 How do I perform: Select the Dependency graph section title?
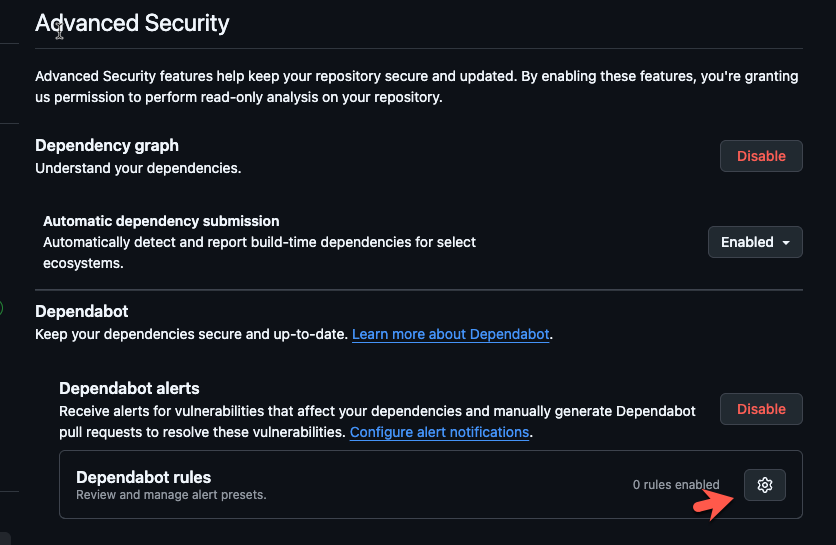pyautogui.click(x=107, y=146)
